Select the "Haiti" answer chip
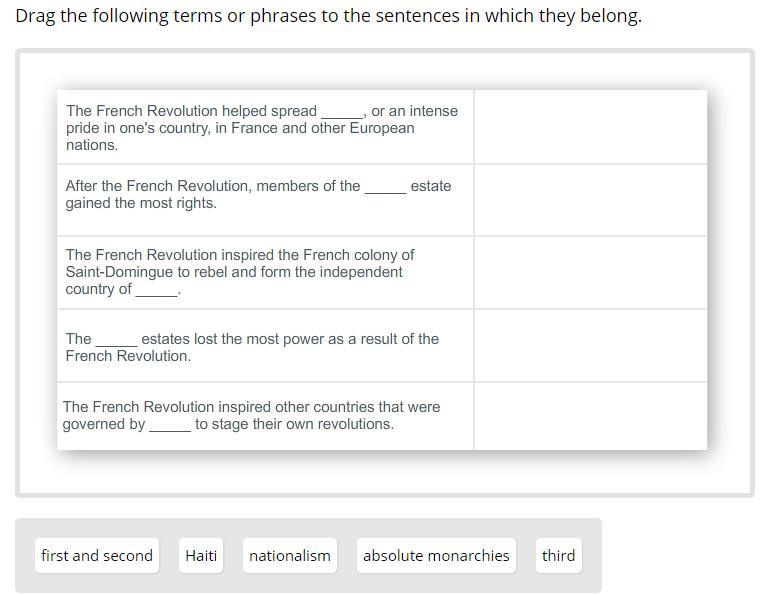 (201, 556)
